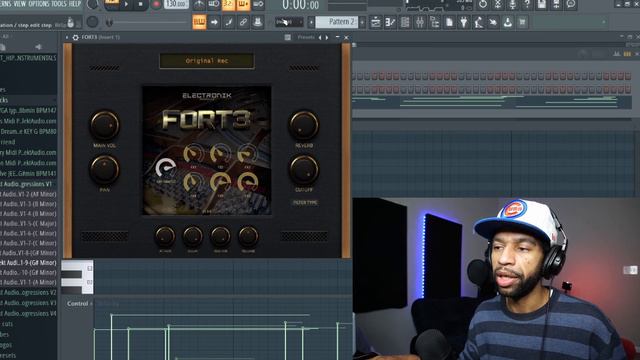The width and height of the screenshot is (640, 360).
Task: Click the arrow right of Pattern 2
Action: click(362, 22)
